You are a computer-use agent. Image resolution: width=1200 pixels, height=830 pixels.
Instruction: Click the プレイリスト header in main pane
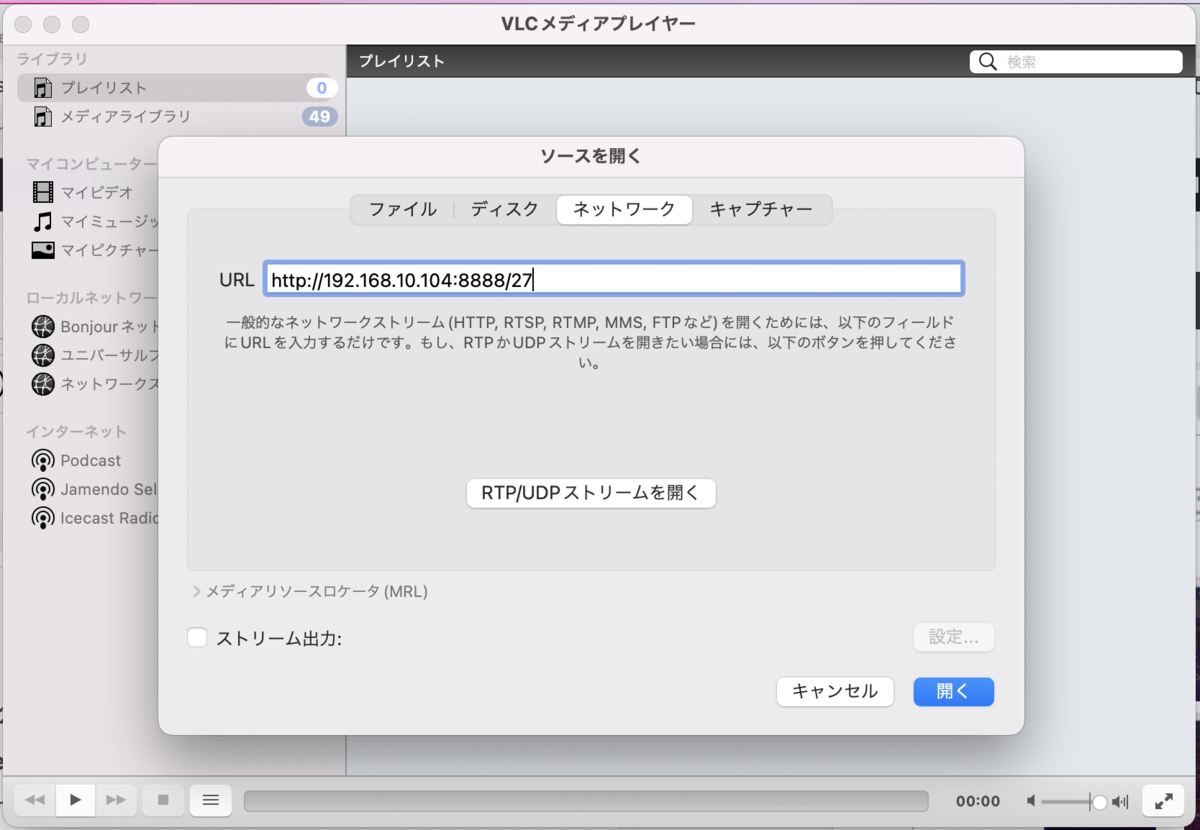402,62
